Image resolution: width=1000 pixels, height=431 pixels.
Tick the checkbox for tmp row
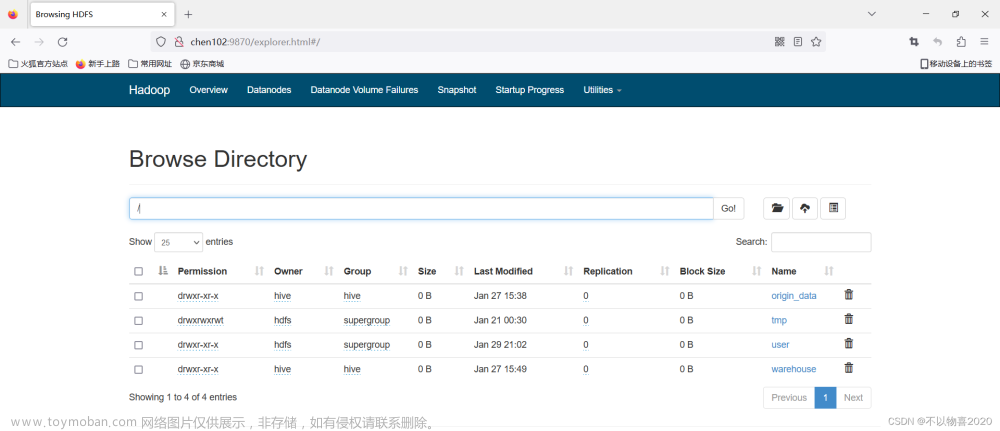[138, 321]
